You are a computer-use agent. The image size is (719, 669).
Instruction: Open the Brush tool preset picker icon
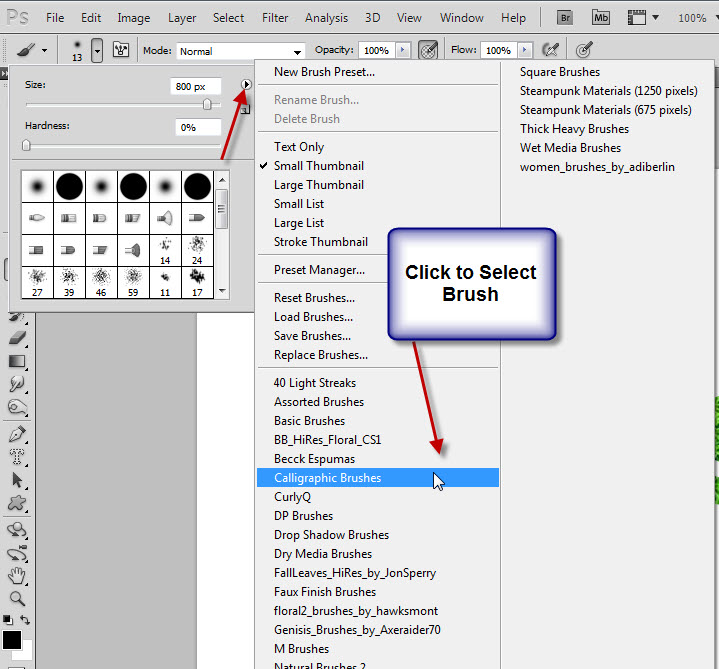[x=31, y=50]
